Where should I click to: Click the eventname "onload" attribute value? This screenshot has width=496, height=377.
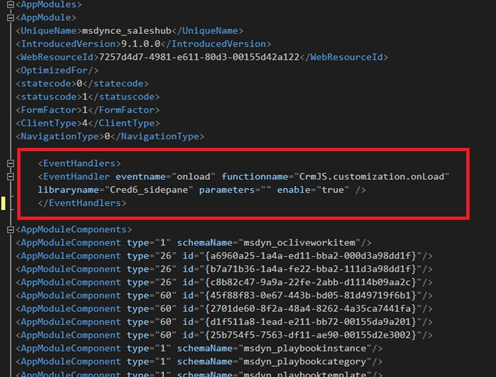[193, 177]
